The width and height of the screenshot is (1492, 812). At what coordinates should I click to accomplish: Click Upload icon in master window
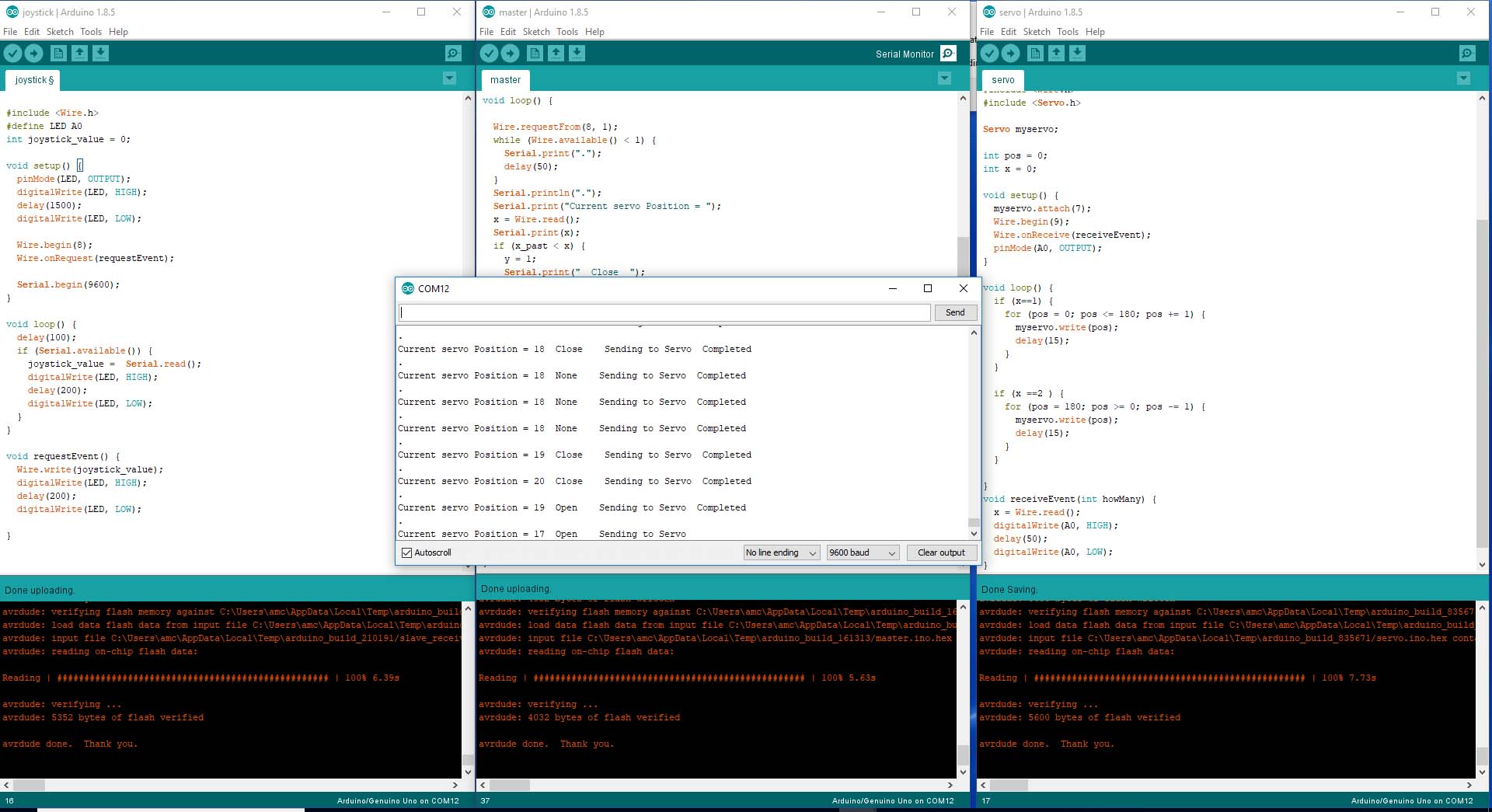tap(510, 53)
